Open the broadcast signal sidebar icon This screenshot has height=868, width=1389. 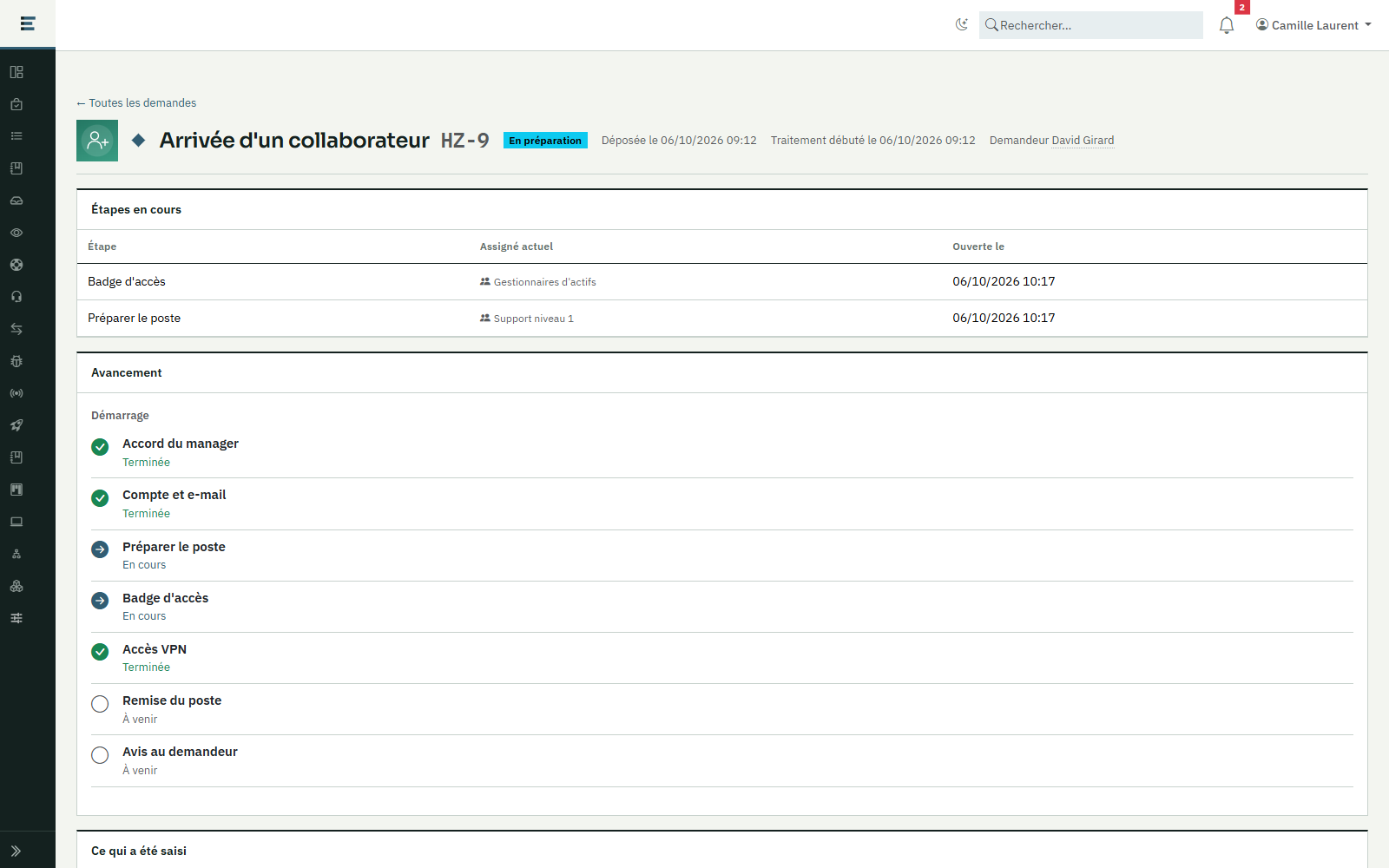pyautogui.click(x=16, y=393)
